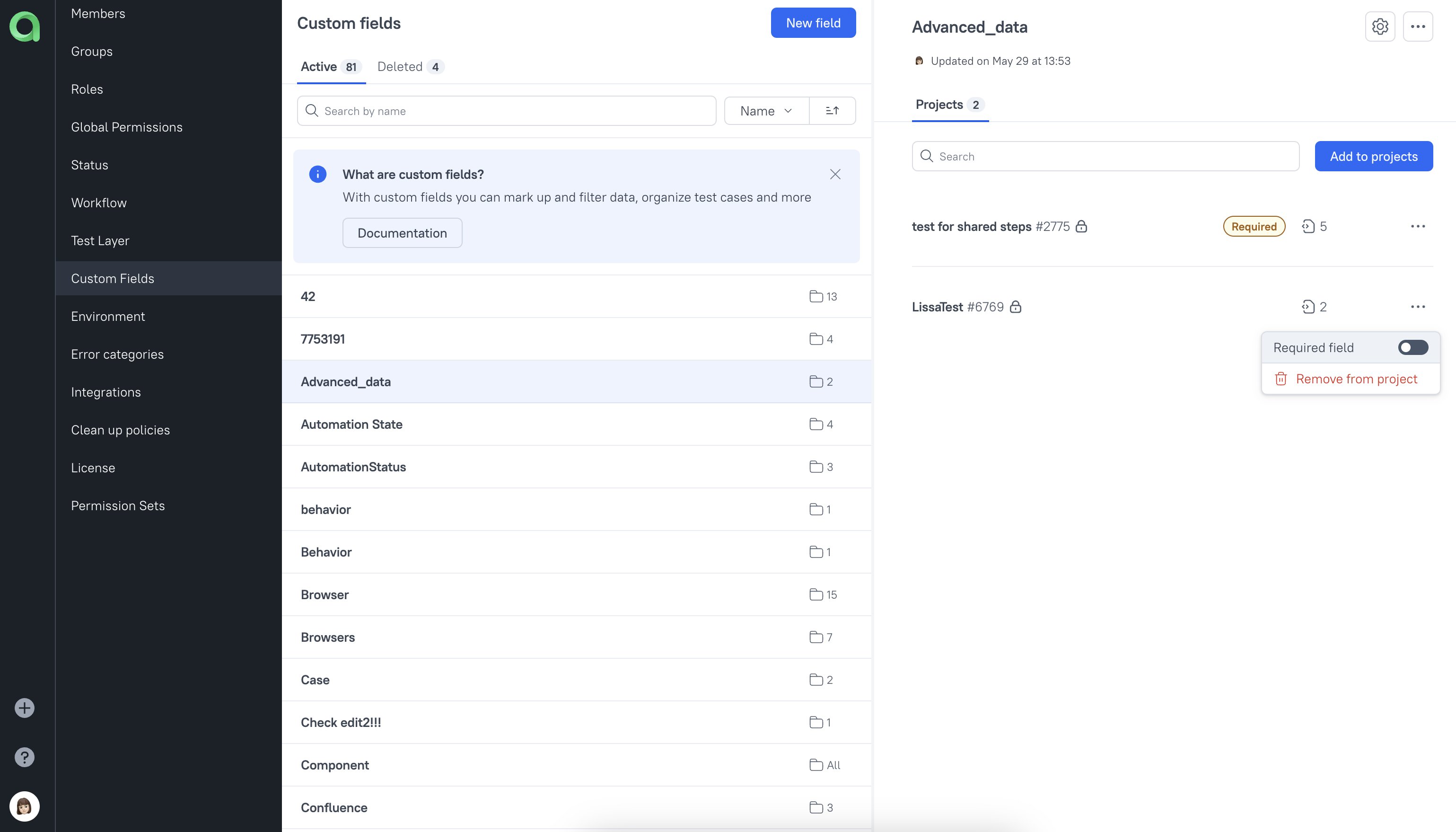This screenshot has height=832, width=1456.
Task: Click the Documentation link in info banner
Action: click(402, 232)
